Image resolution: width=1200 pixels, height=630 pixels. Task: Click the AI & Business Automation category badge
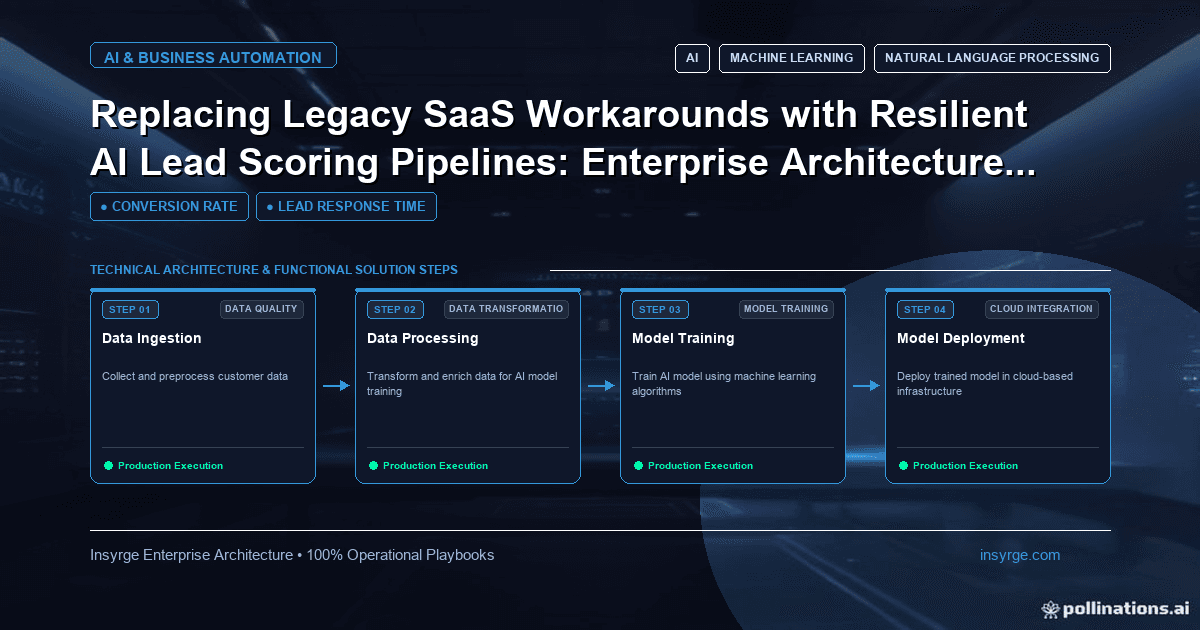tap(213, 57)
